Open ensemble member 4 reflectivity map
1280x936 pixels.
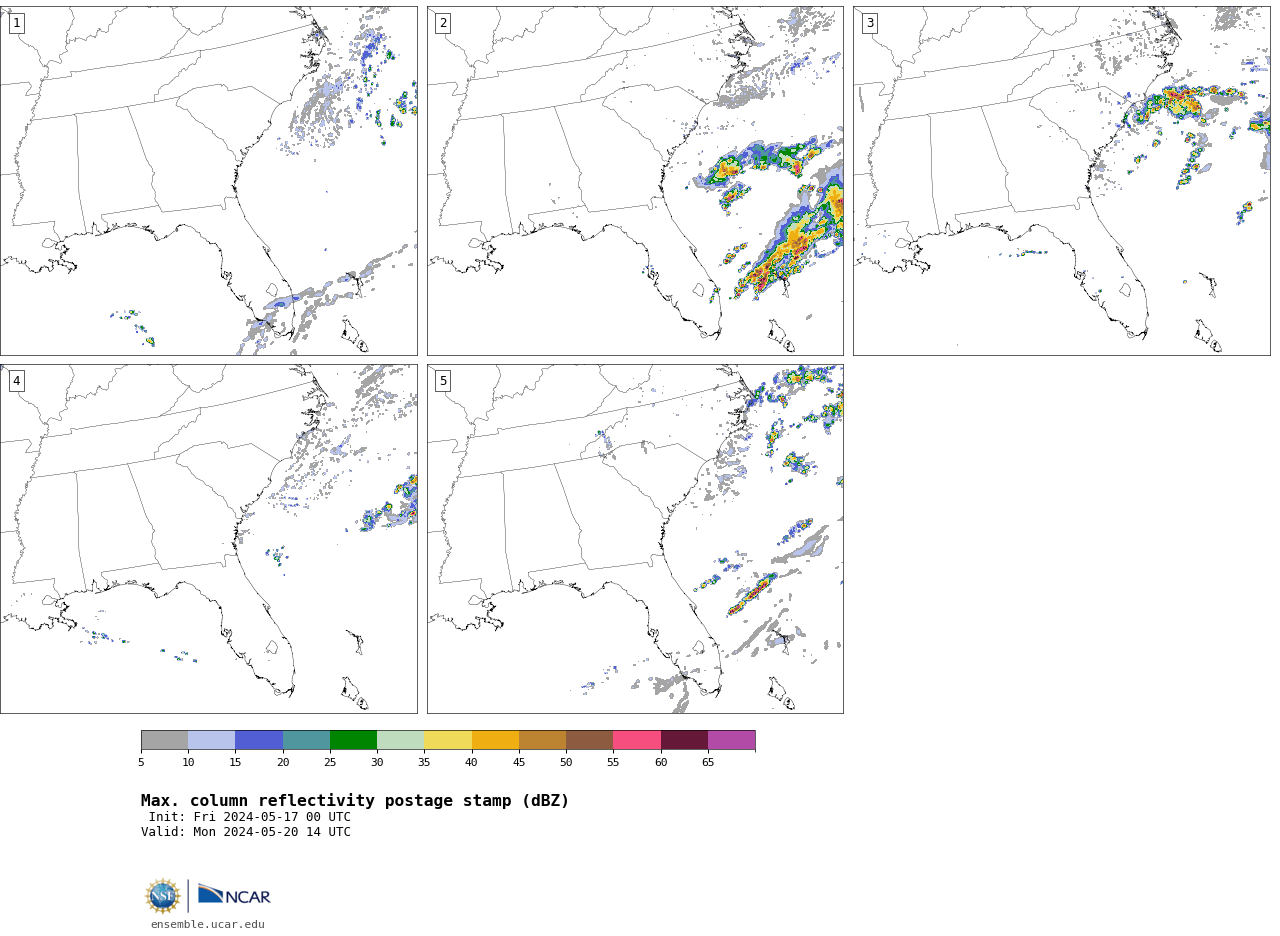(208, 539)
